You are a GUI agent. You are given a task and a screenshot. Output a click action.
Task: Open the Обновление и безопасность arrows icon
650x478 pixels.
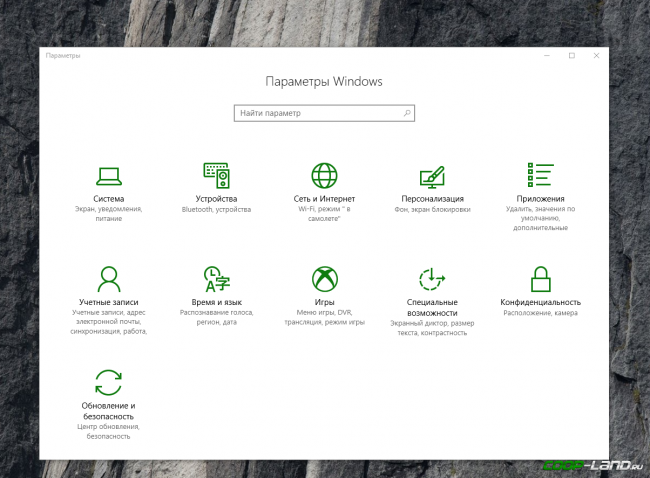click(109, 382)
